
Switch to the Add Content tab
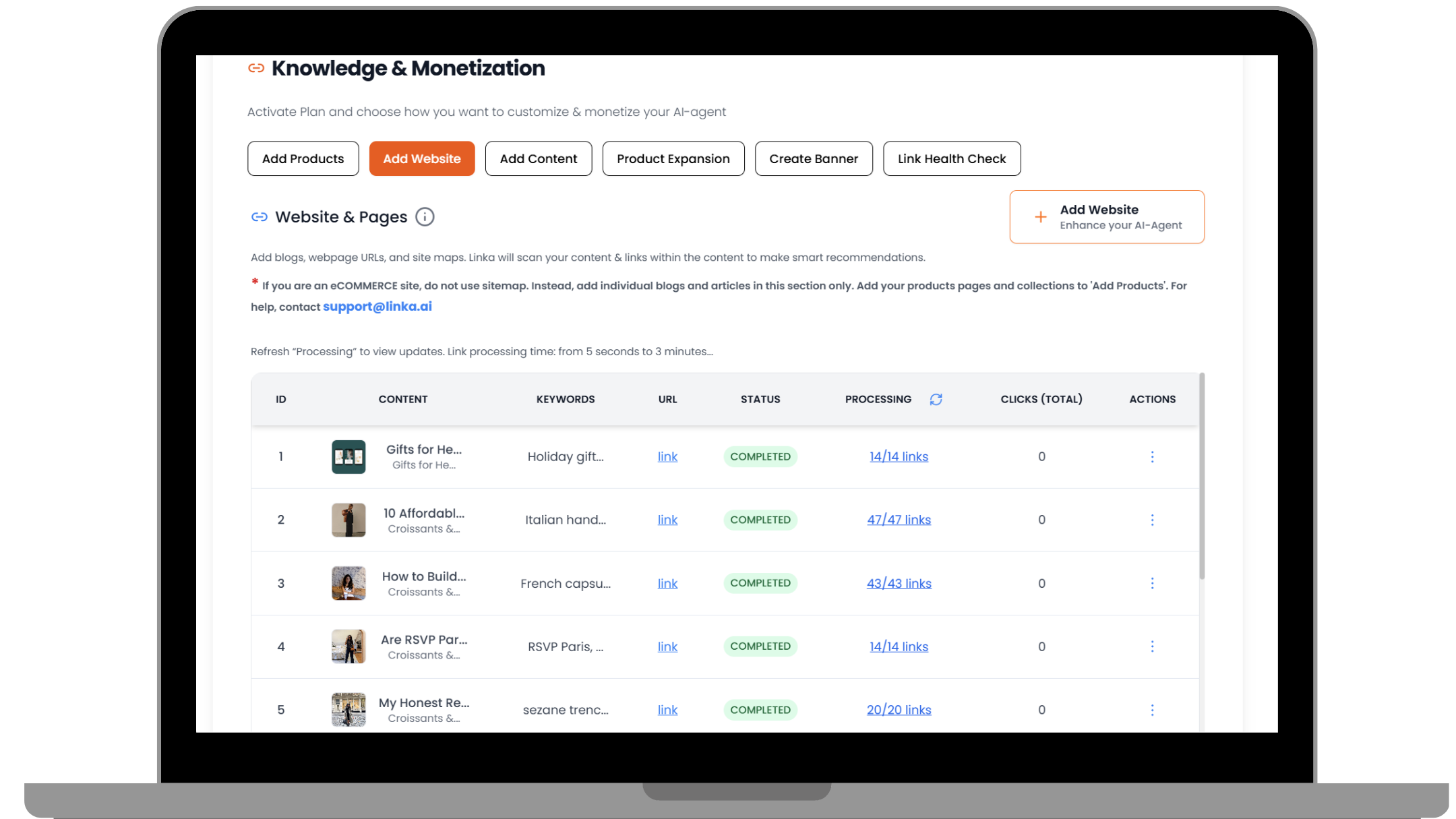click(x=538, y=158)
